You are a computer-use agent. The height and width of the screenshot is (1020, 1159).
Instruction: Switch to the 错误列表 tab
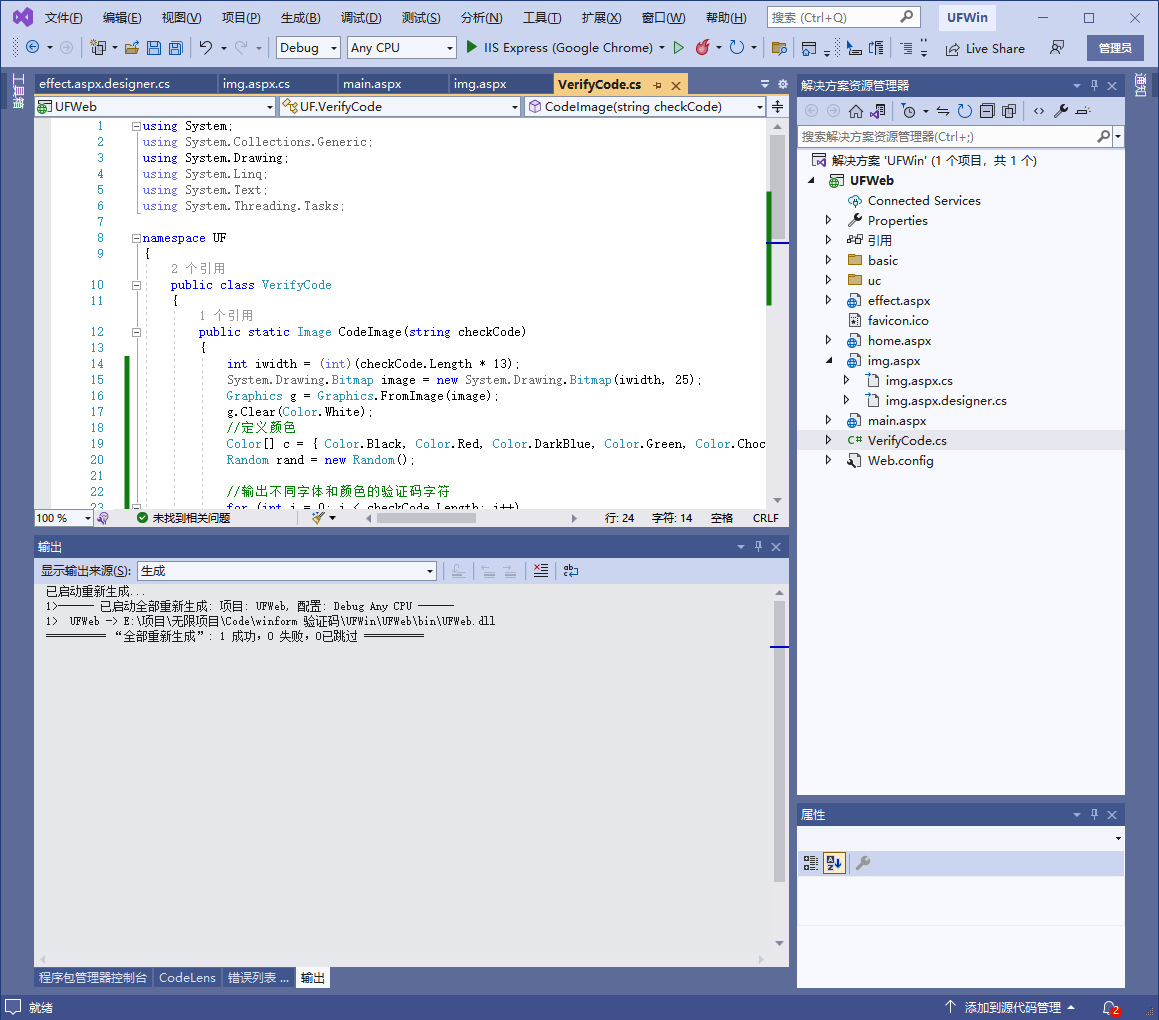258,977
